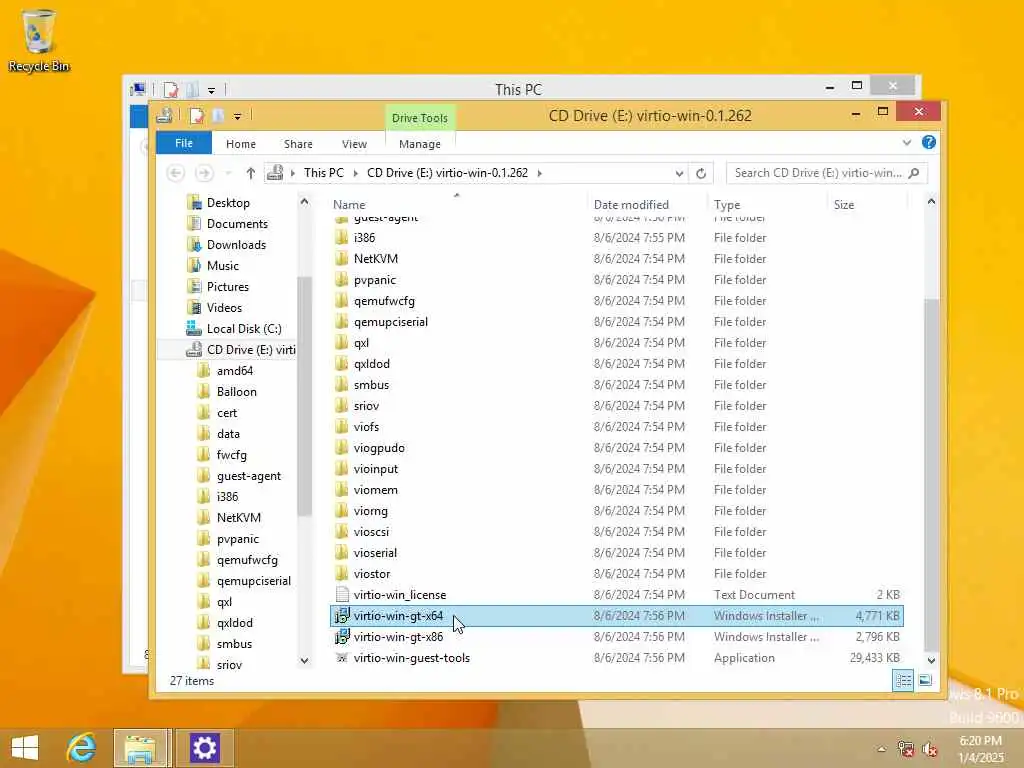Show hidden tray icons arrow
Screen dimensions: 1024x768
point(882,749)
